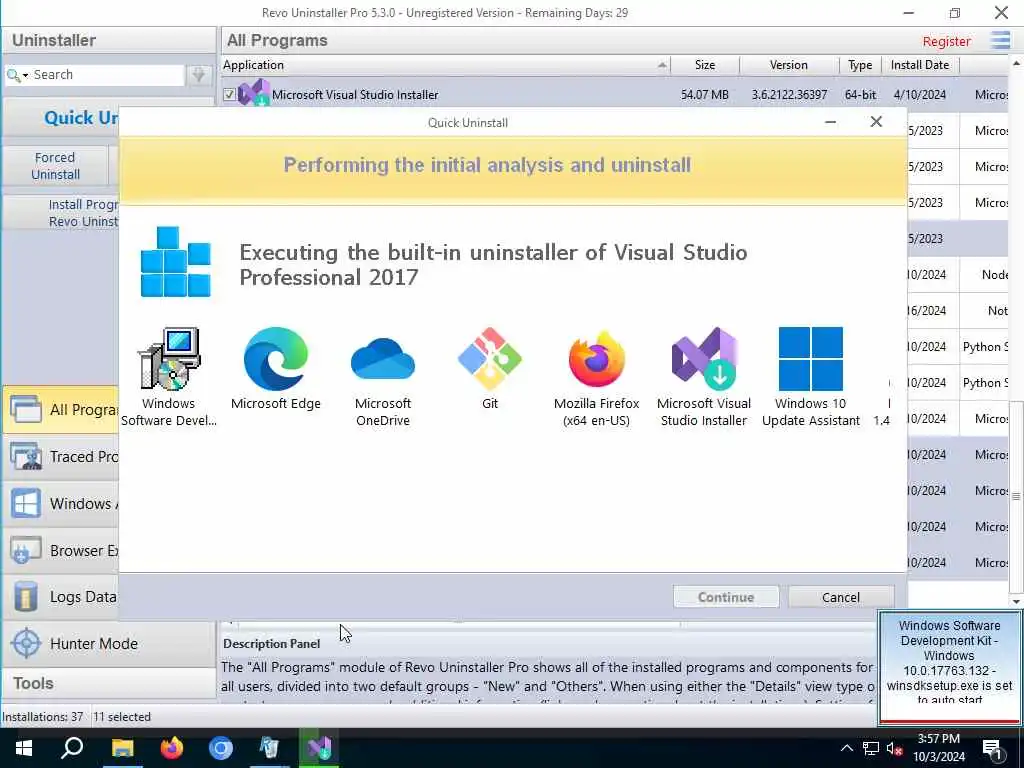Image resolution: width=1024 pixels, height=768 pixels.
Task: Uncheck Microsoft Visual Studio Installer checkbox
Action: coord(229,95)
